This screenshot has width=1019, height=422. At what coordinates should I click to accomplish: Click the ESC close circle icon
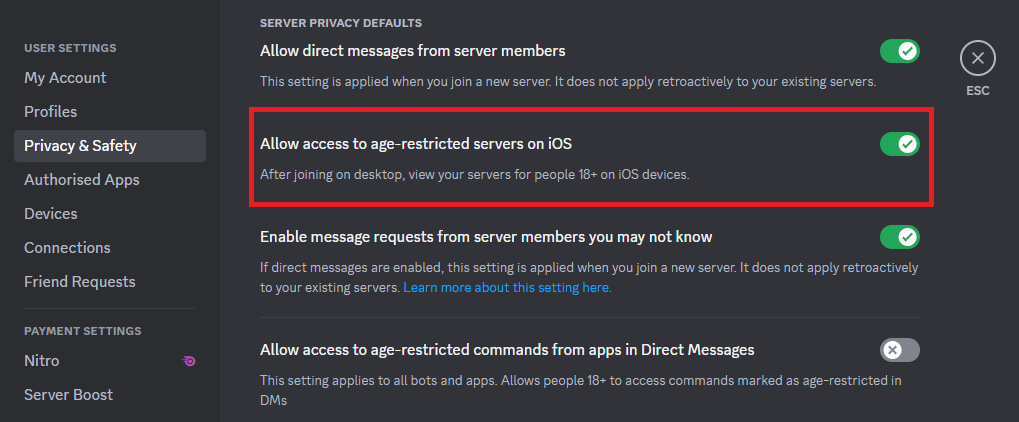[977, 58]
